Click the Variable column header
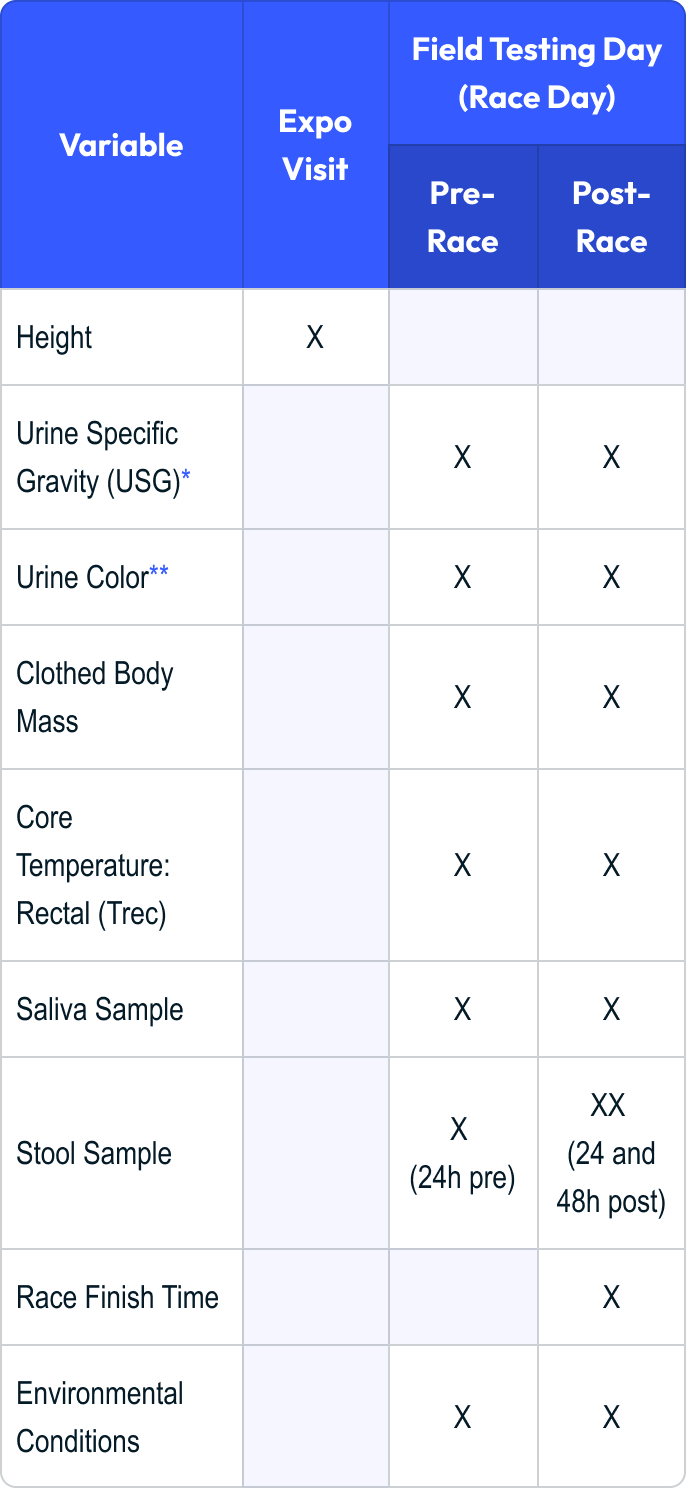 [x=121, y=145]
